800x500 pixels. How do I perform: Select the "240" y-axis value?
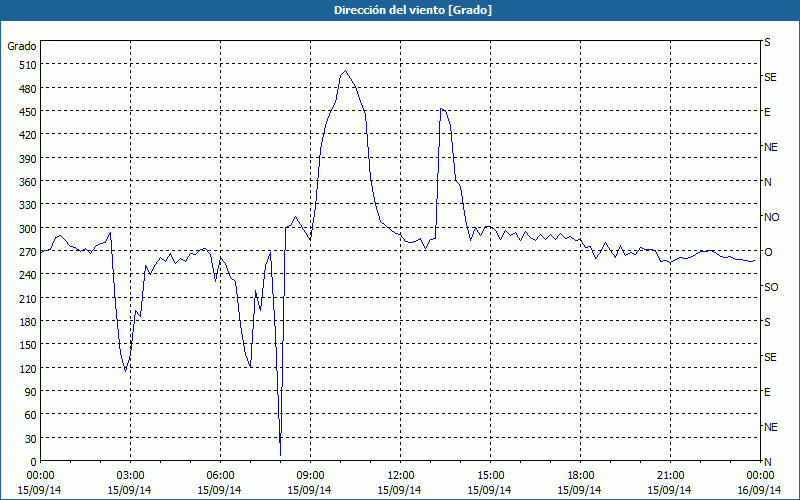click(x=28, y=276)
